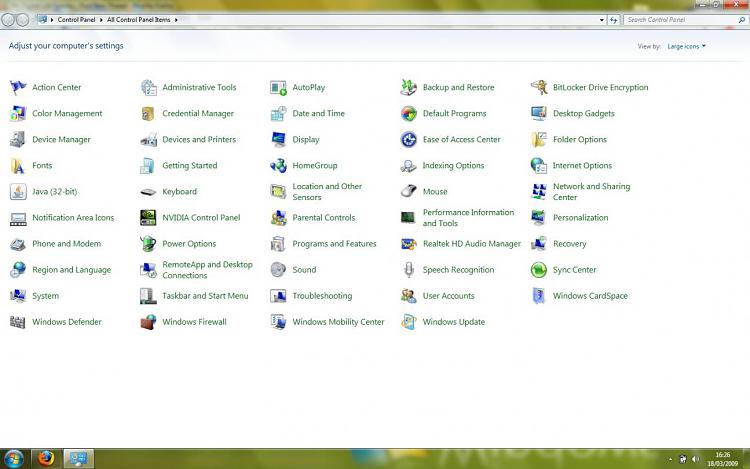Click the Backup and Restore icon
The height and width of the screenshot is (469, 750).
(408, 87)
